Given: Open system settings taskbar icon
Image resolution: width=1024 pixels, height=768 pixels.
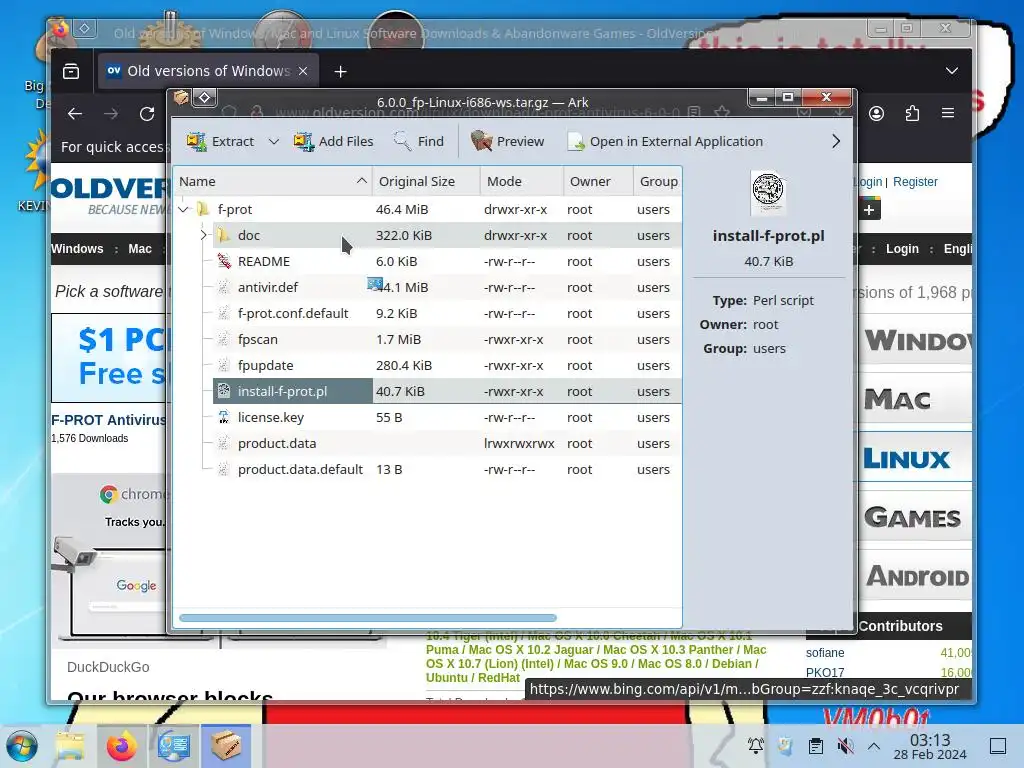Looking at the screenshot, I should (x=174, y=746).
